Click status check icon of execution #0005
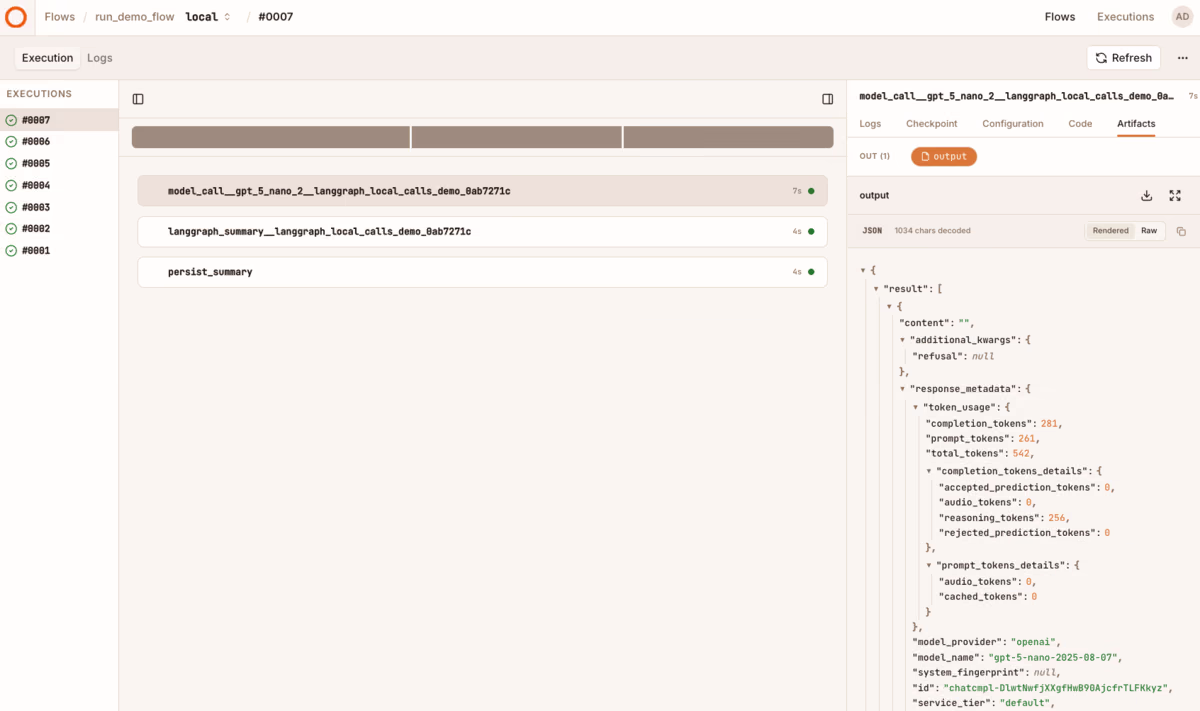This screenshot has width=1200, height=711. pyautogui.click(x=11, y=164)
